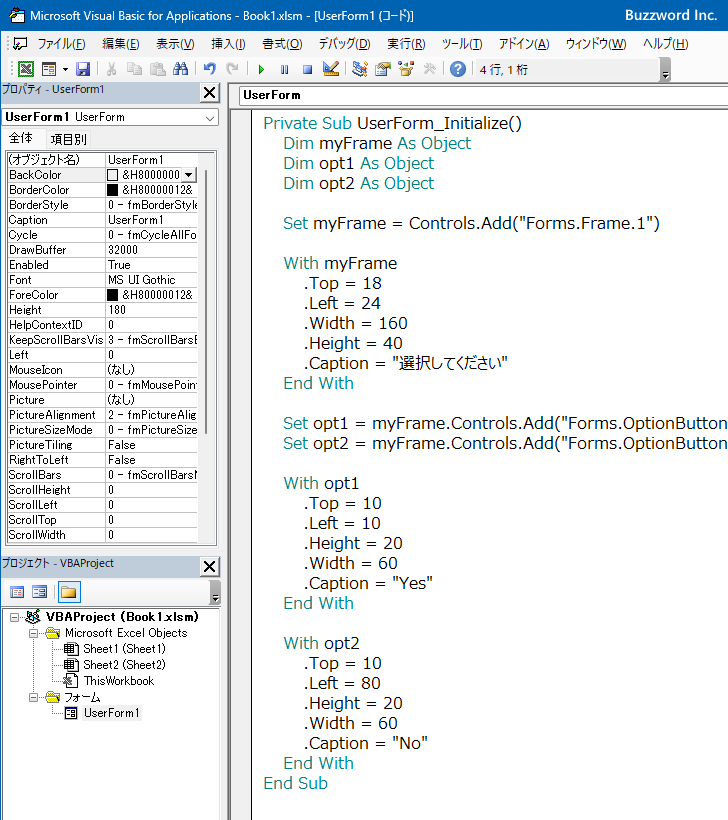Open the ファイル(F) menu

[61, 44]
